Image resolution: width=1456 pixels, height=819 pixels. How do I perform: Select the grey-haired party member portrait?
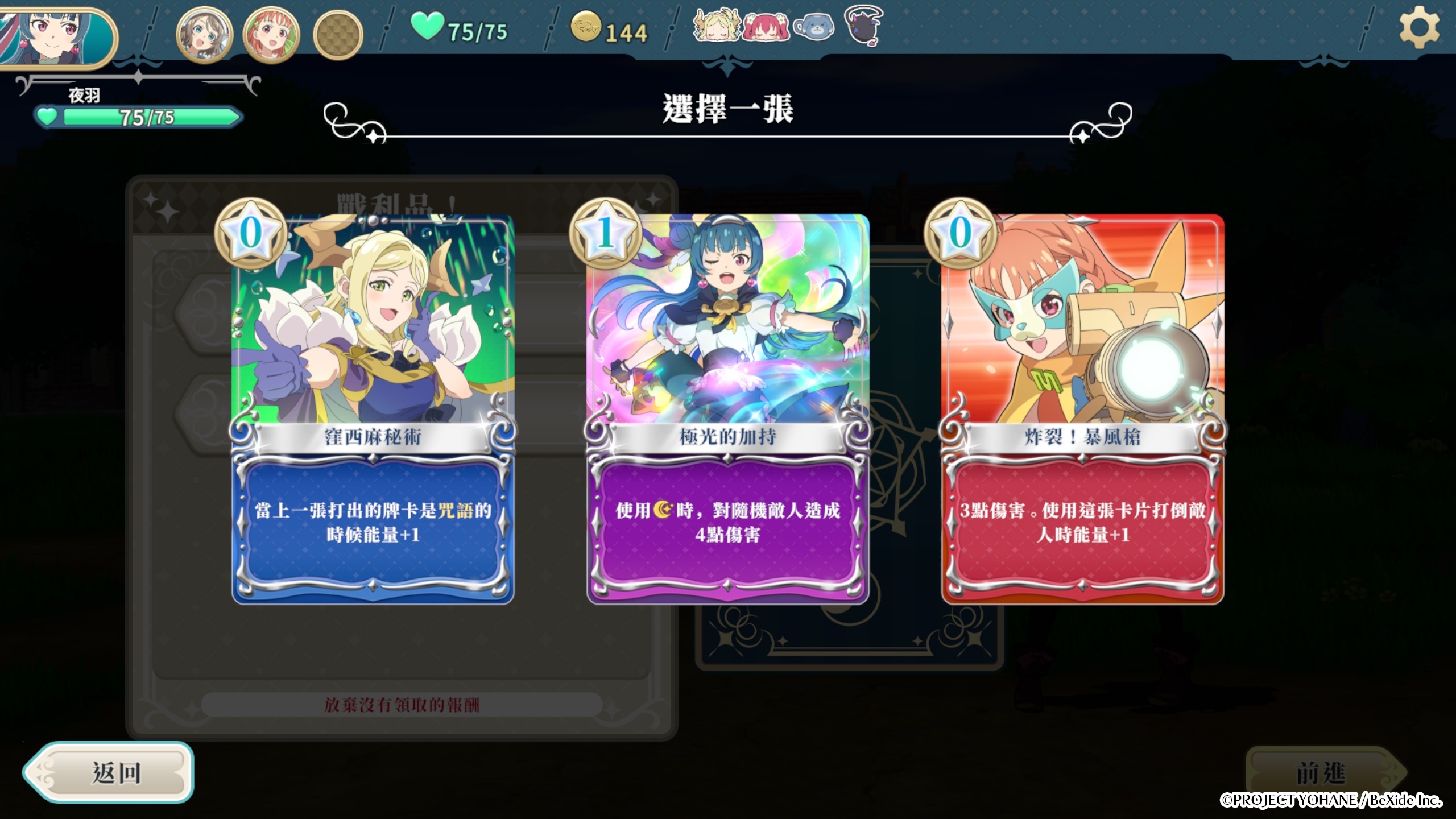coord(205,35)
